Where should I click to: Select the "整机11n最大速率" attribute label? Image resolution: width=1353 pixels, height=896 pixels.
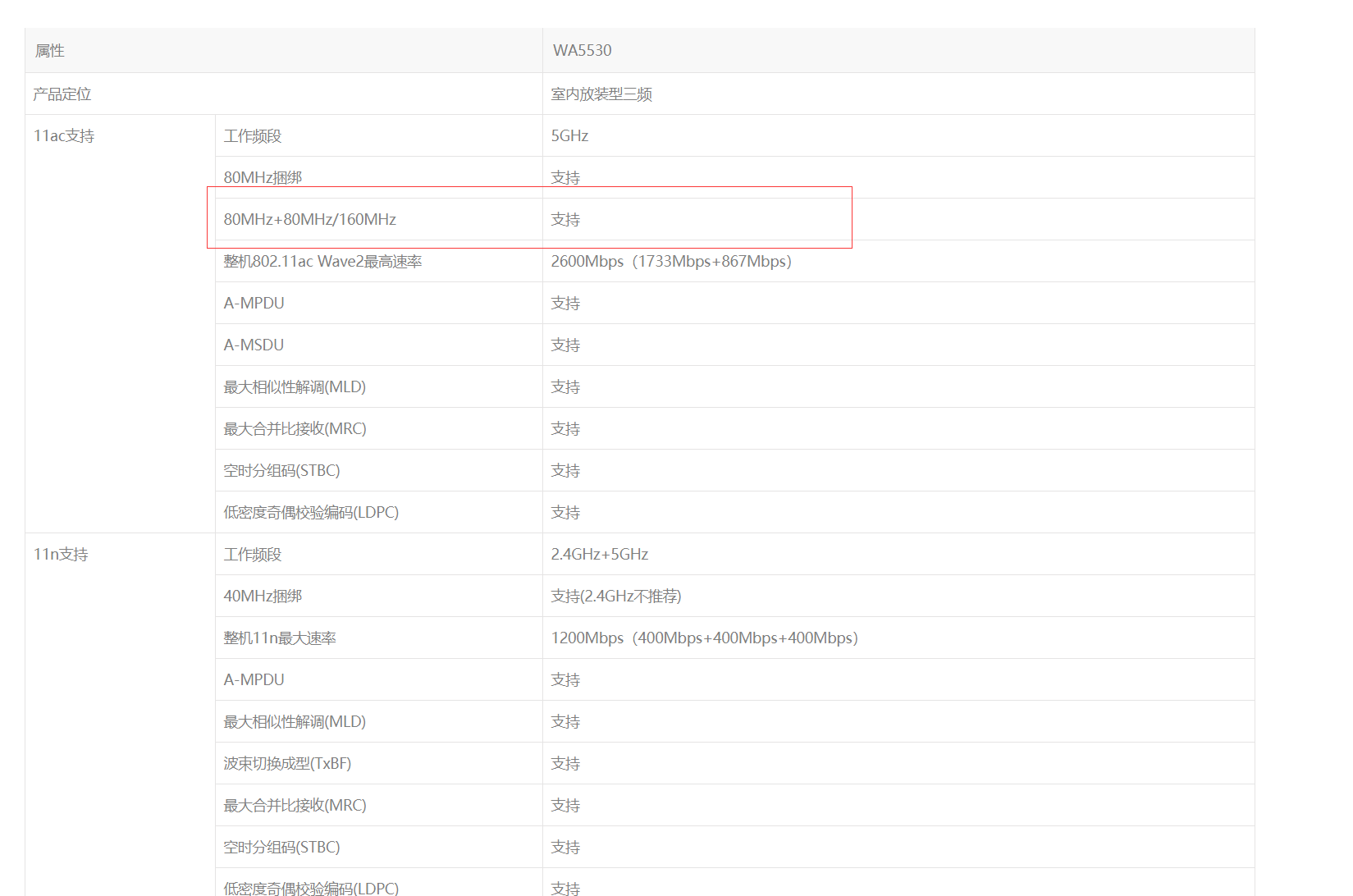point(281,638)
